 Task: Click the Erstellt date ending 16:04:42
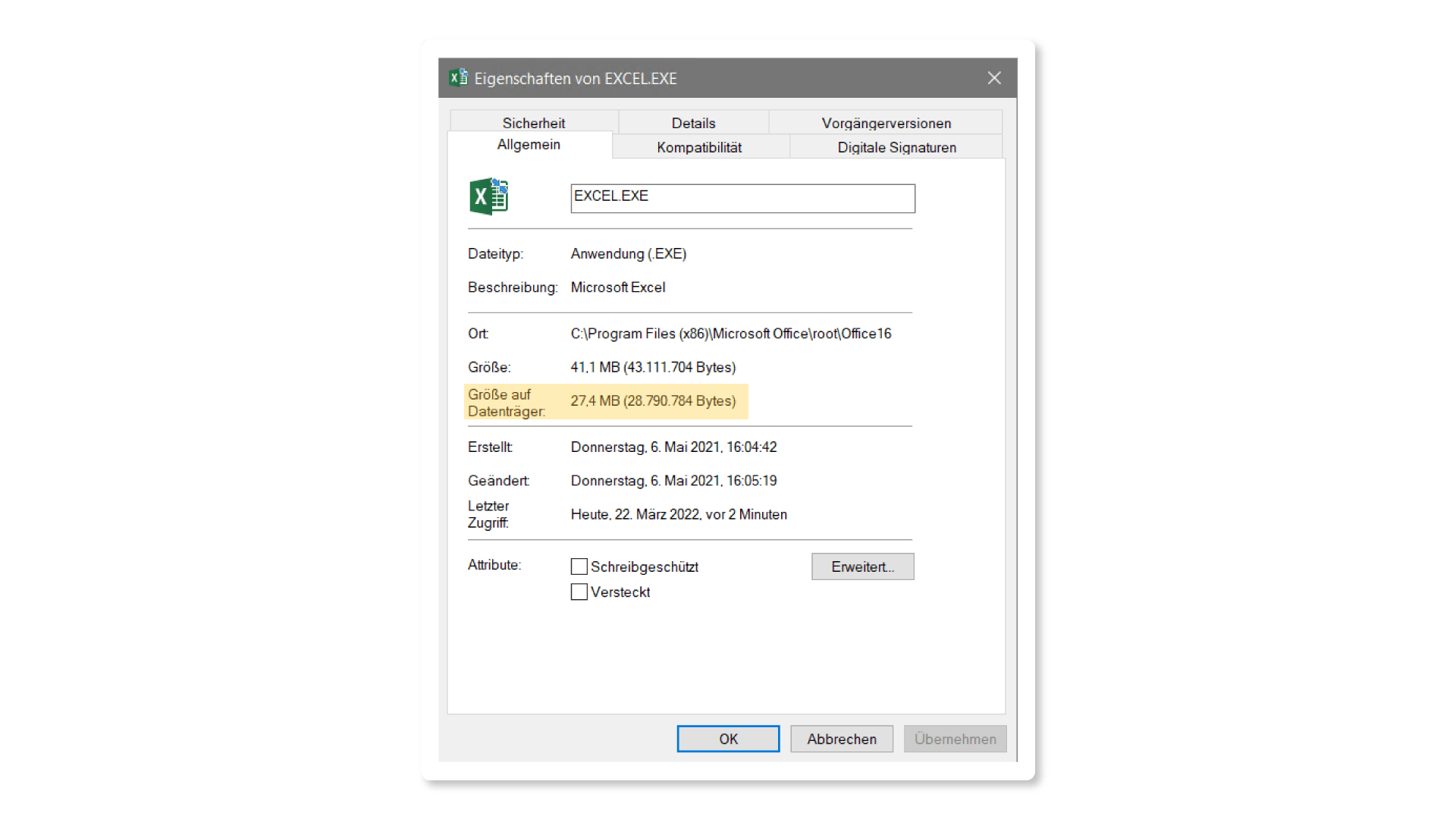tap(674, 447)
